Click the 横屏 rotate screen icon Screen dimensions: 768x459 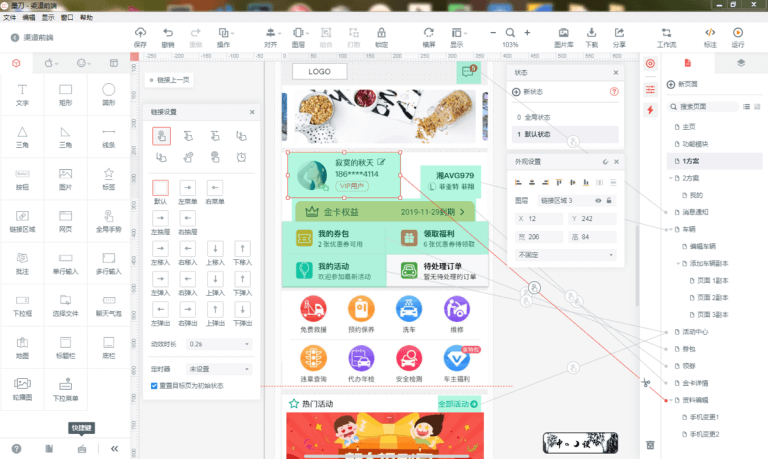(429, 33)
